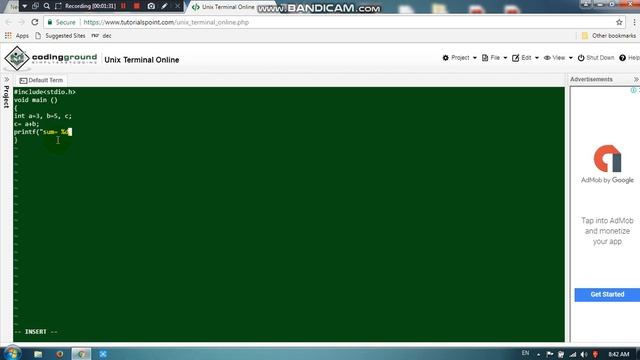Click the codingground logo

click(51, 58)
